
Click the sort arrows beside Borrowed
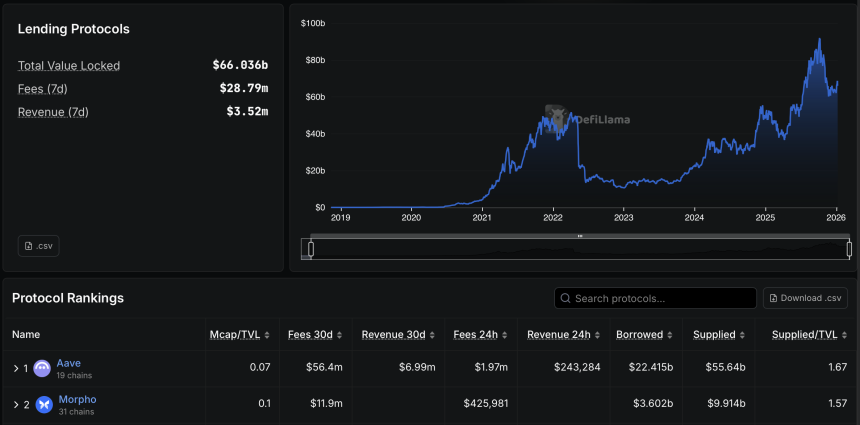(x=668, y=335)
